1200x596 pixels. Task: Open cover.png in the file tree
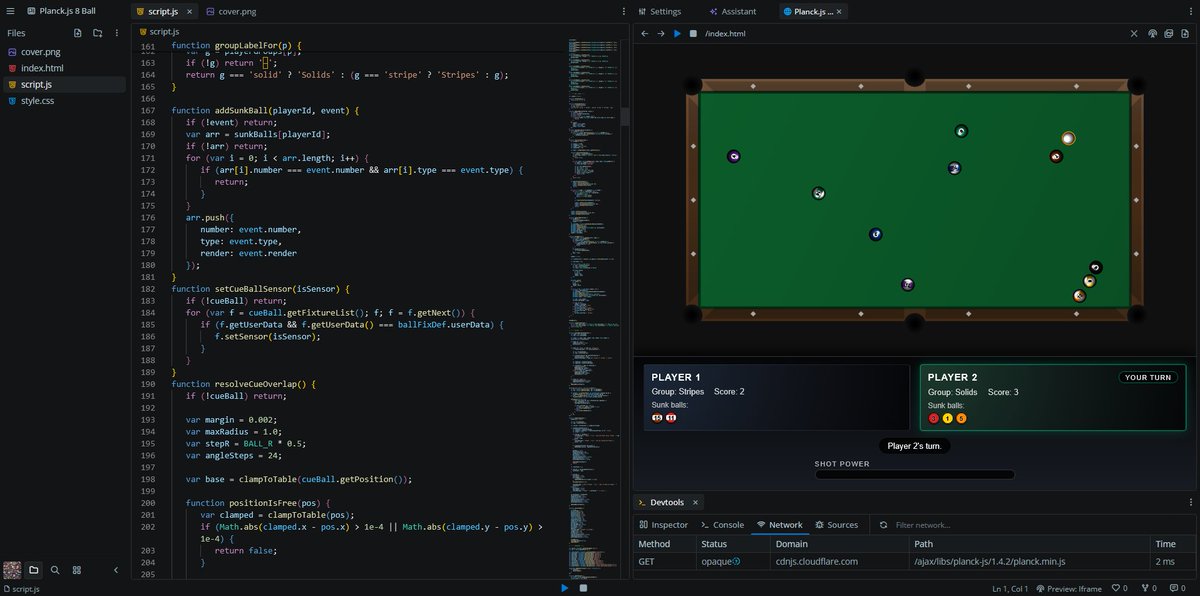point(65,52)
